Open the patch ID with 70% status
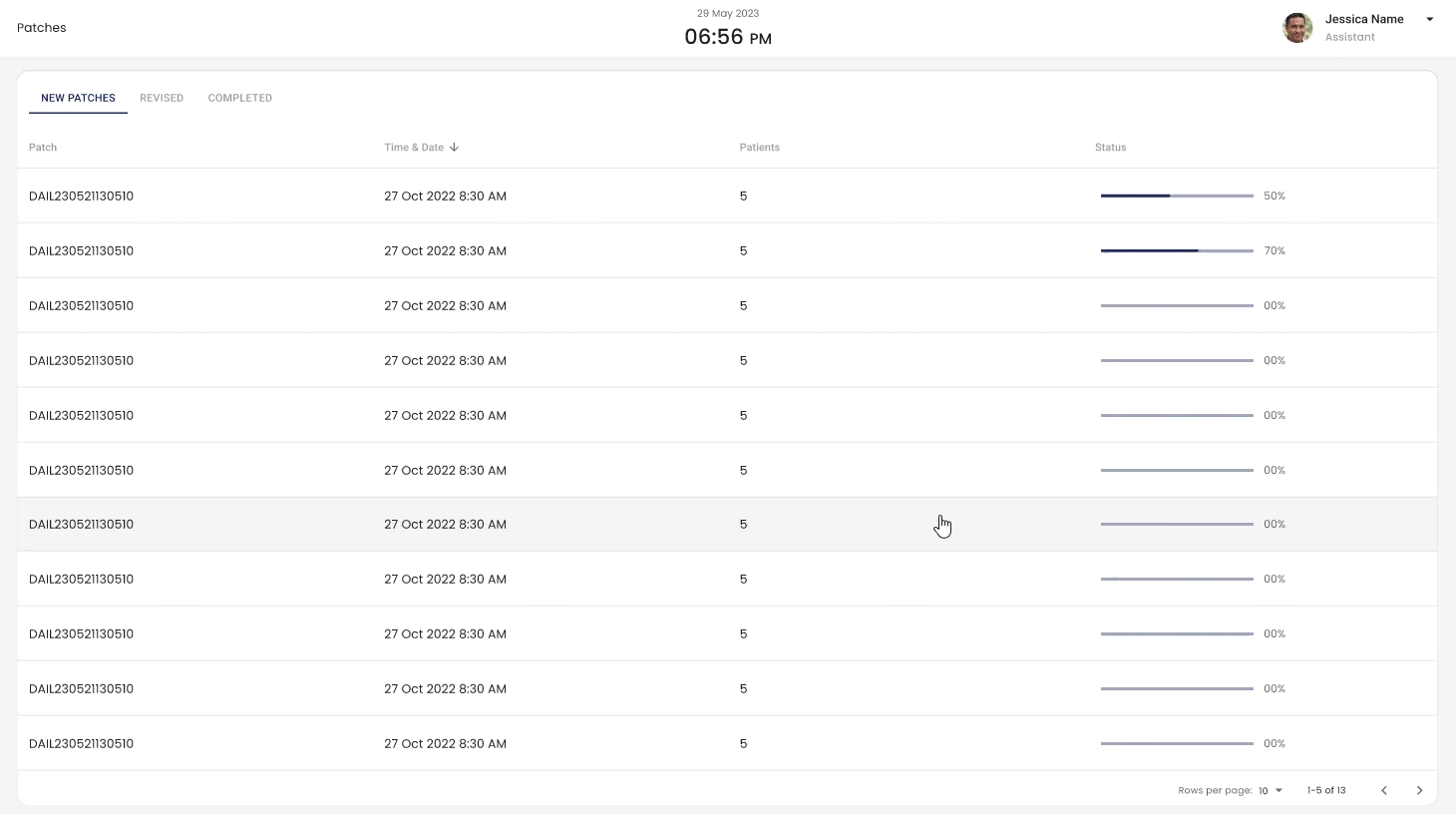Image resolution: width=1456 pixels, height=814 pixels. [81, 251]
